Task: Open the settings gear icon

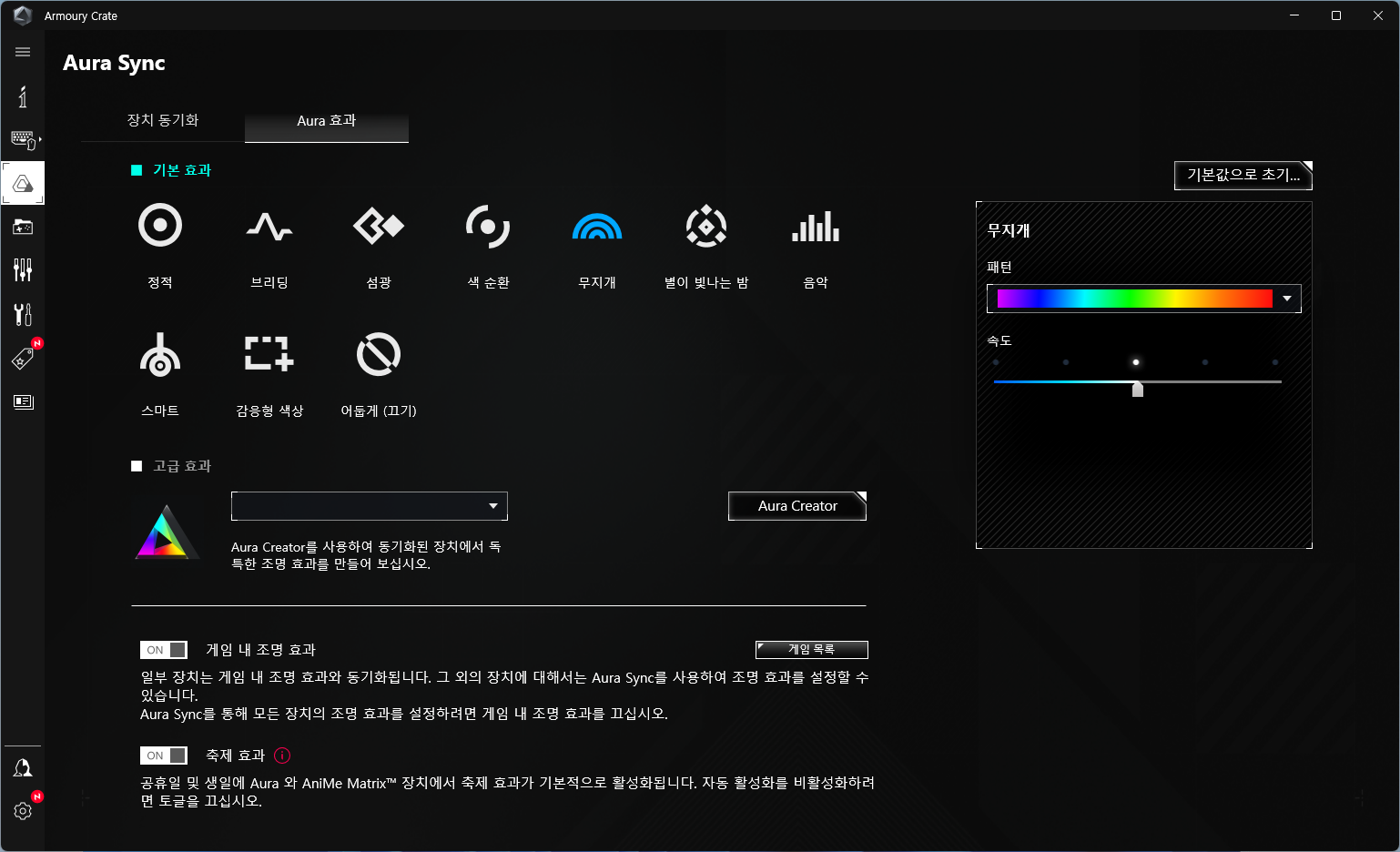Action: click(23, 810)
